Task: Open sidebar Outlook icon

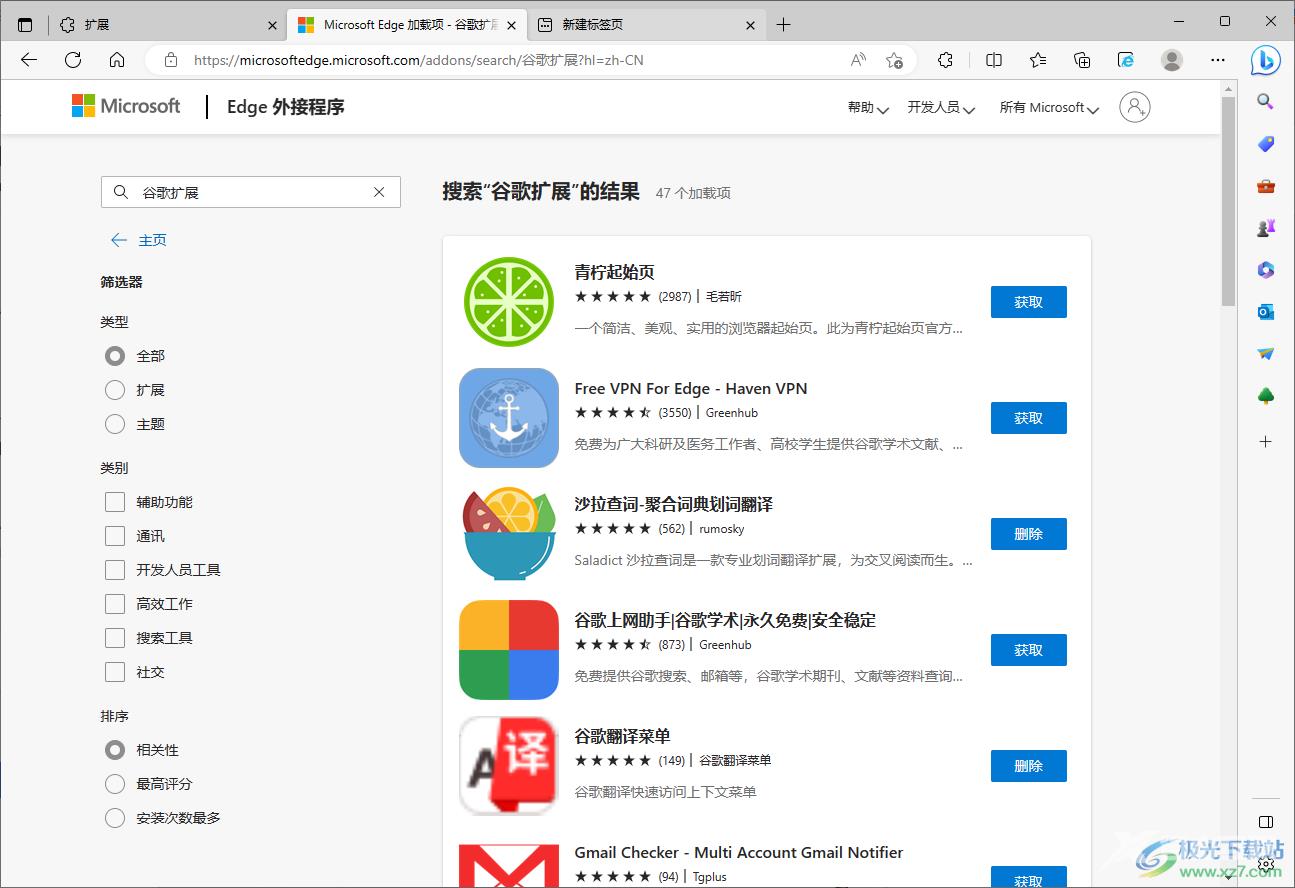Action: [x=1266, y=312]
